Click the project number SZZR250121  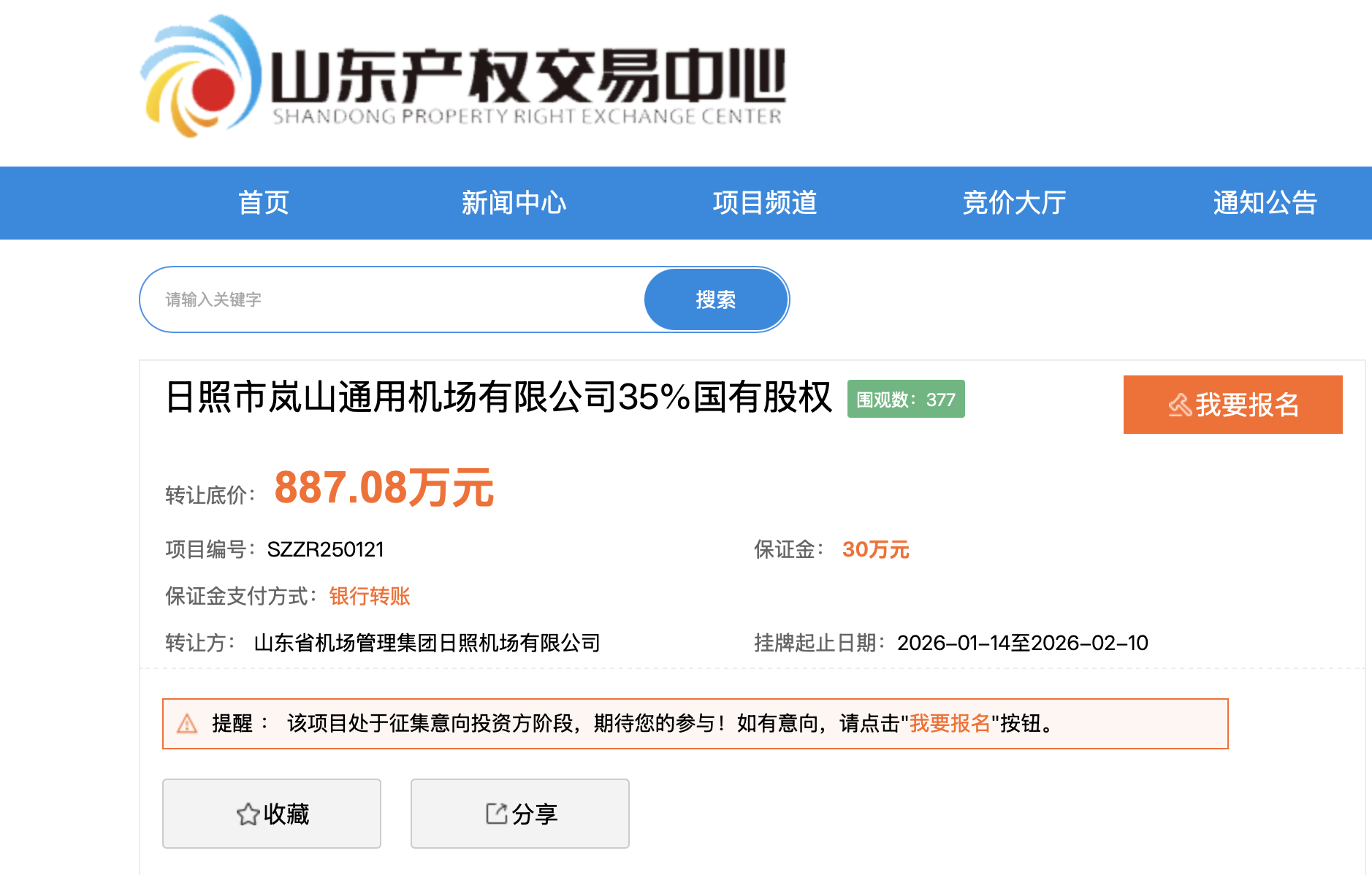tap(325, 549)
